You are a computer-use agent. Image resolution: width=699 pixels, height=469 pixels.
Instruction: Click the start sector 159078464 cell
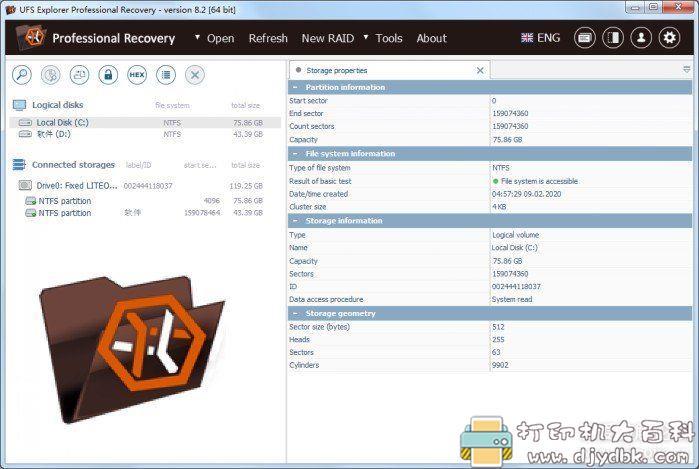tap(202, 213)
